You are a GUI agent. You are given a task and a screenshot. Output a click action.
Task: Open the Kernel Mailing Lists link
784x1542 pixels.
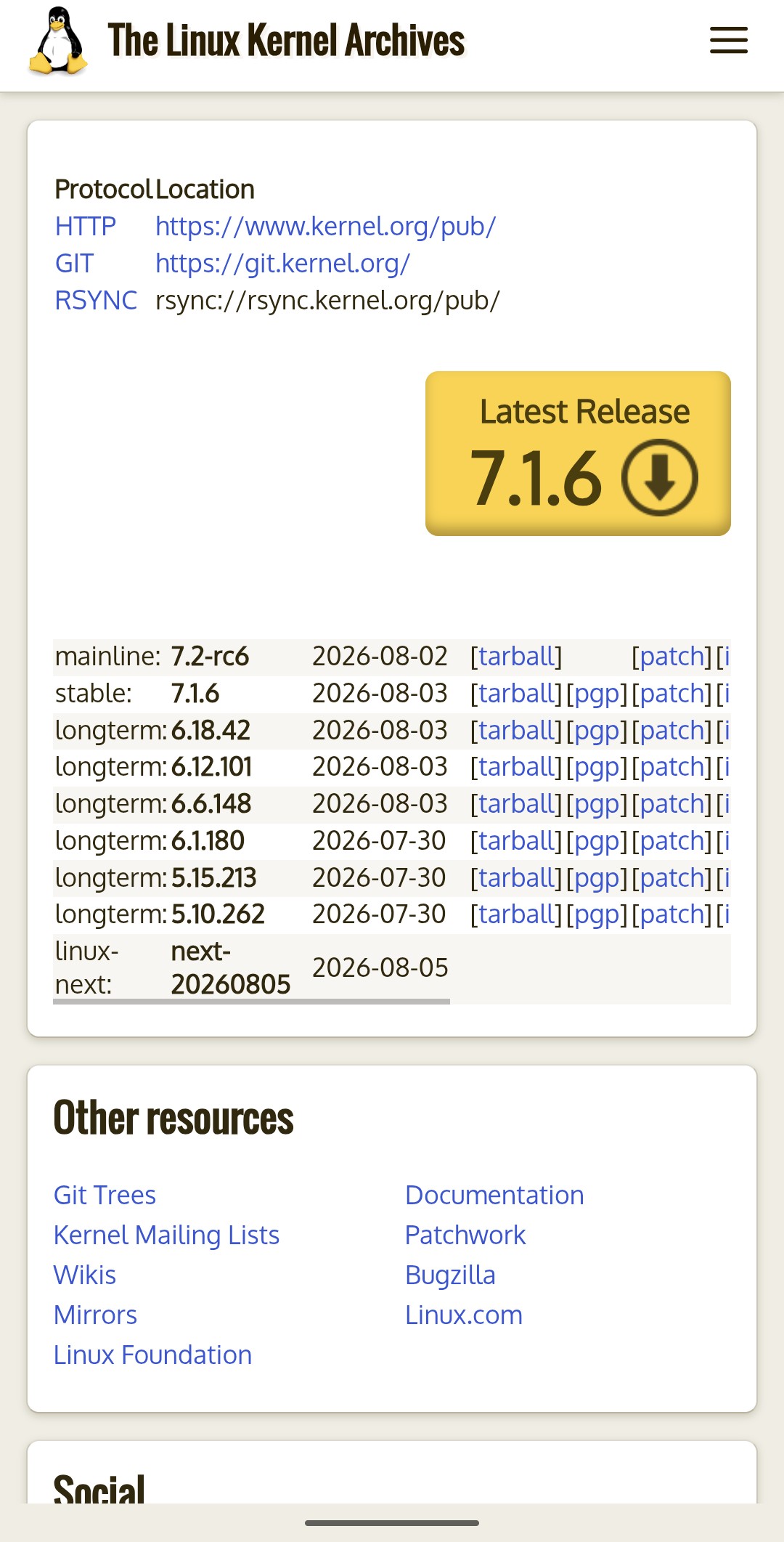pos(166,1235)
